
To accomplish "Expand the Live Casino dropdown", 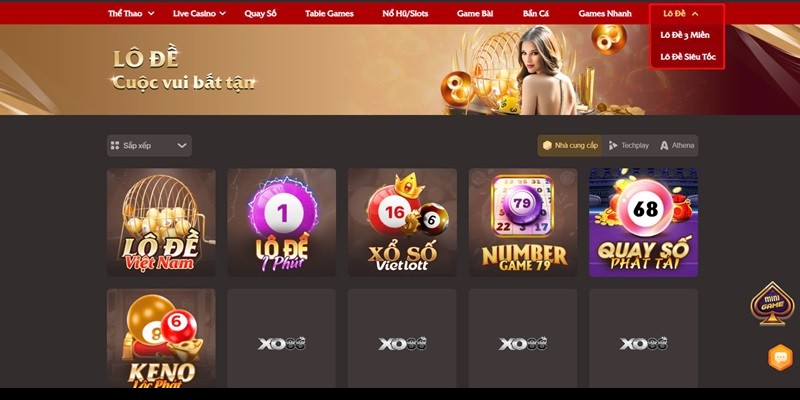I will coord(199,14).
